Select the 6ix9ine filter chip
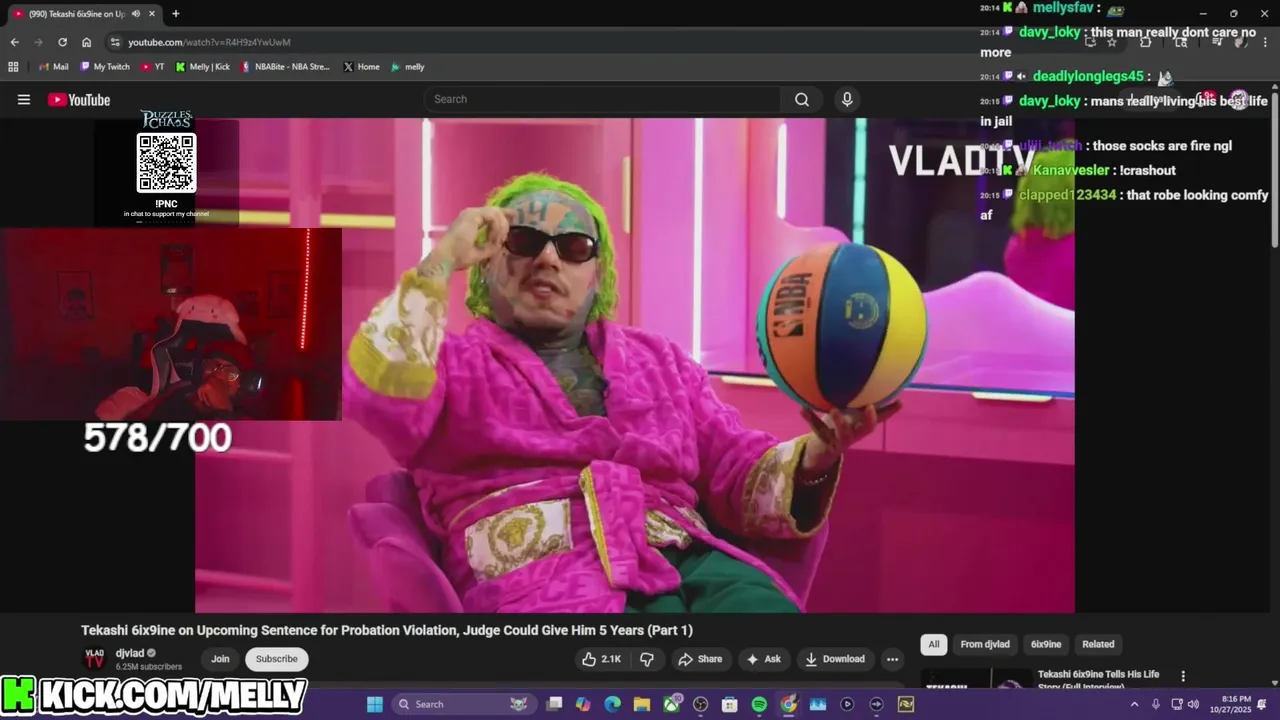1280x720 pixels. 1046,644
